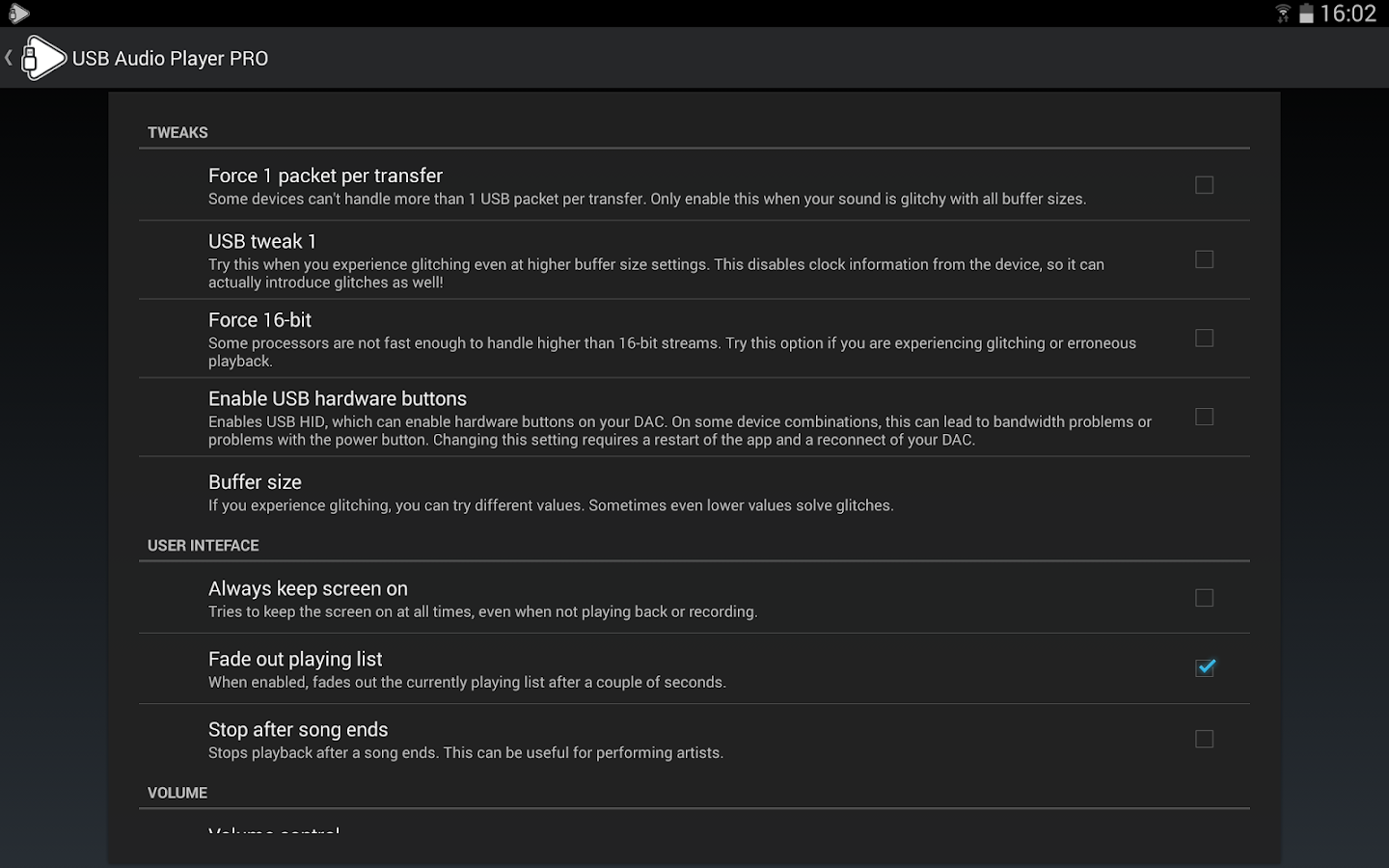This screenshot has height=868, width=1389.
Task: Toggle the USB tweak 1 checkbox
Action: coord(1204,259)
